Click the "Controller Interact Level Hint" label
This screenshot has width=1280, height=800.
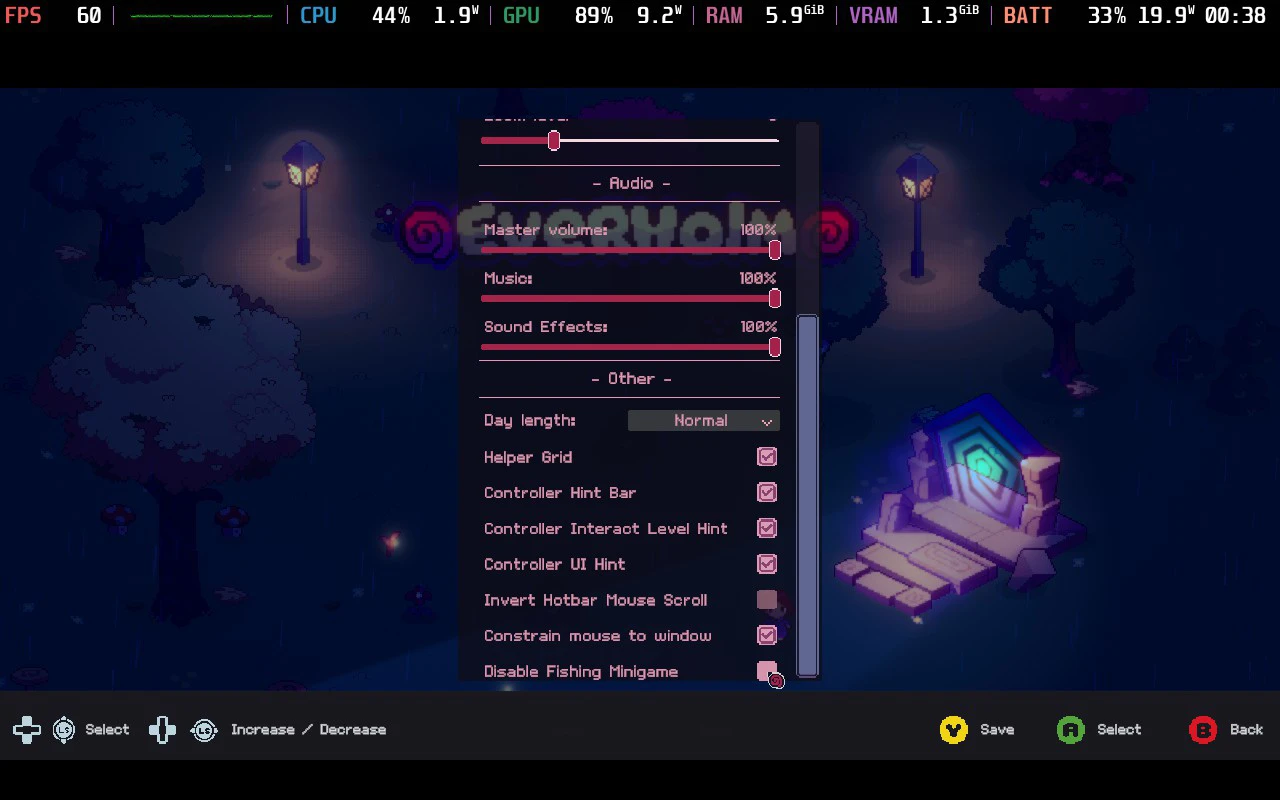[606, 528]
